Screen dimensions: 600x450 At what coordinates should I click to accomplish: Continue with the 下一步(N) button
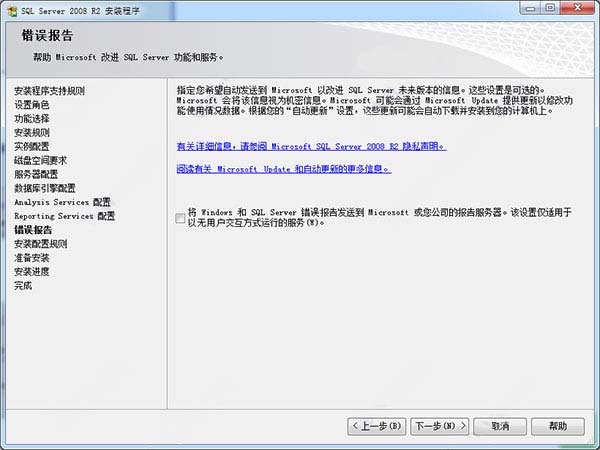pos(440,426)
